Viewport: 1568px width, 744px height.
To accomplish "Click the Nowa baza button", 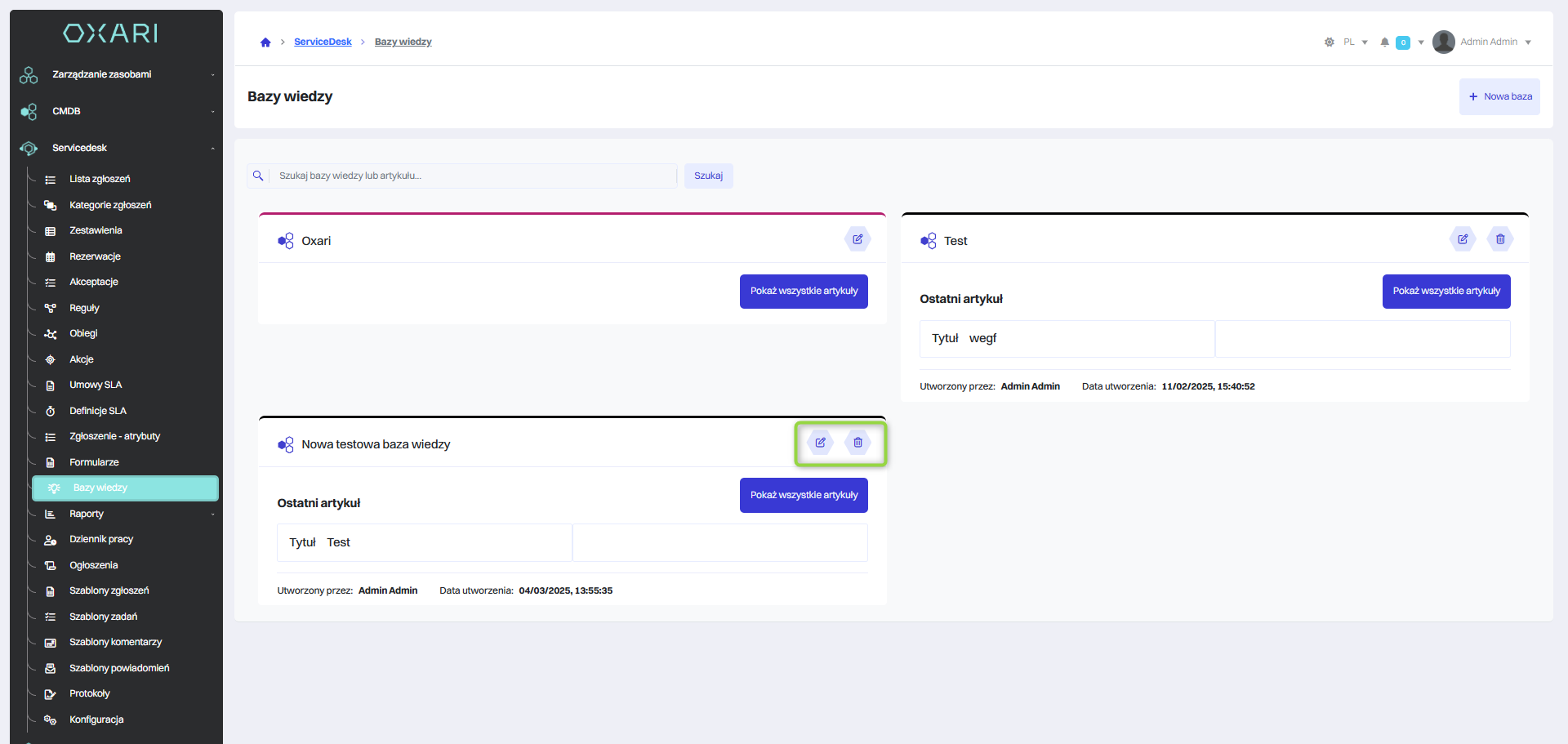I will tap(1499, 96).
